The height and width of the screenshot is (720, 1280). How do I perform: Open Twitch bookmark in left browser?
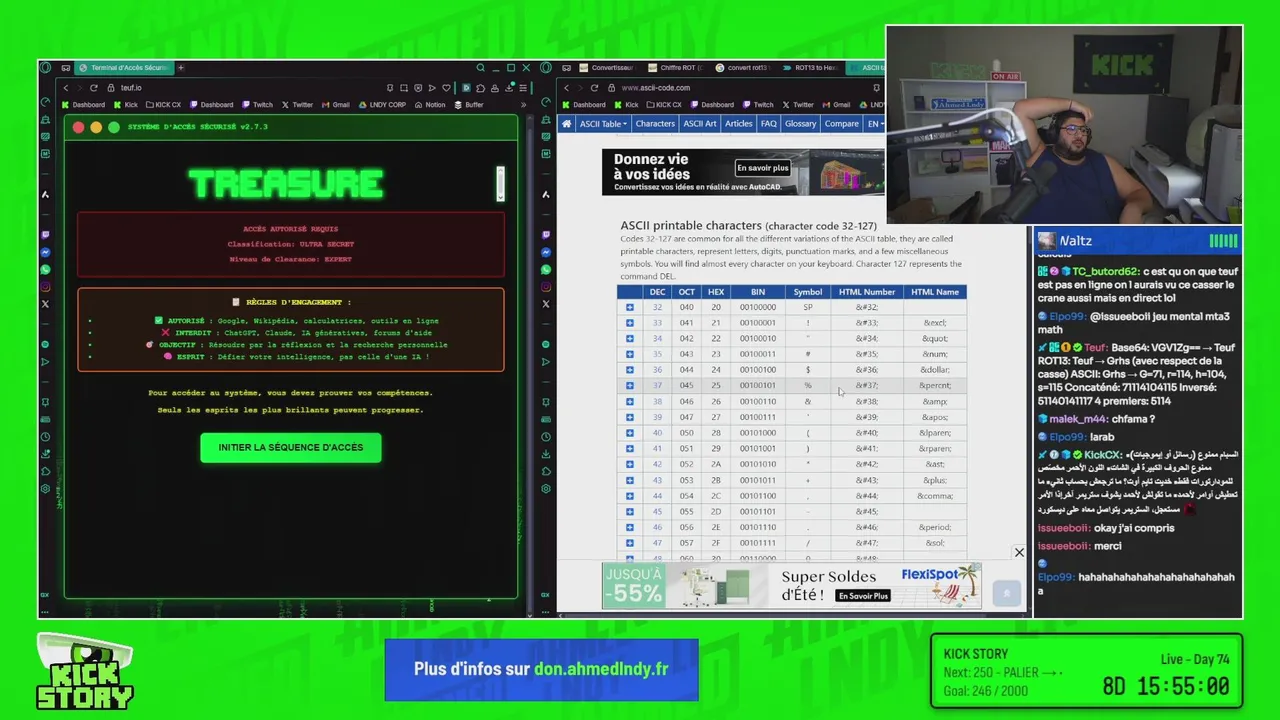pos(257,105)
